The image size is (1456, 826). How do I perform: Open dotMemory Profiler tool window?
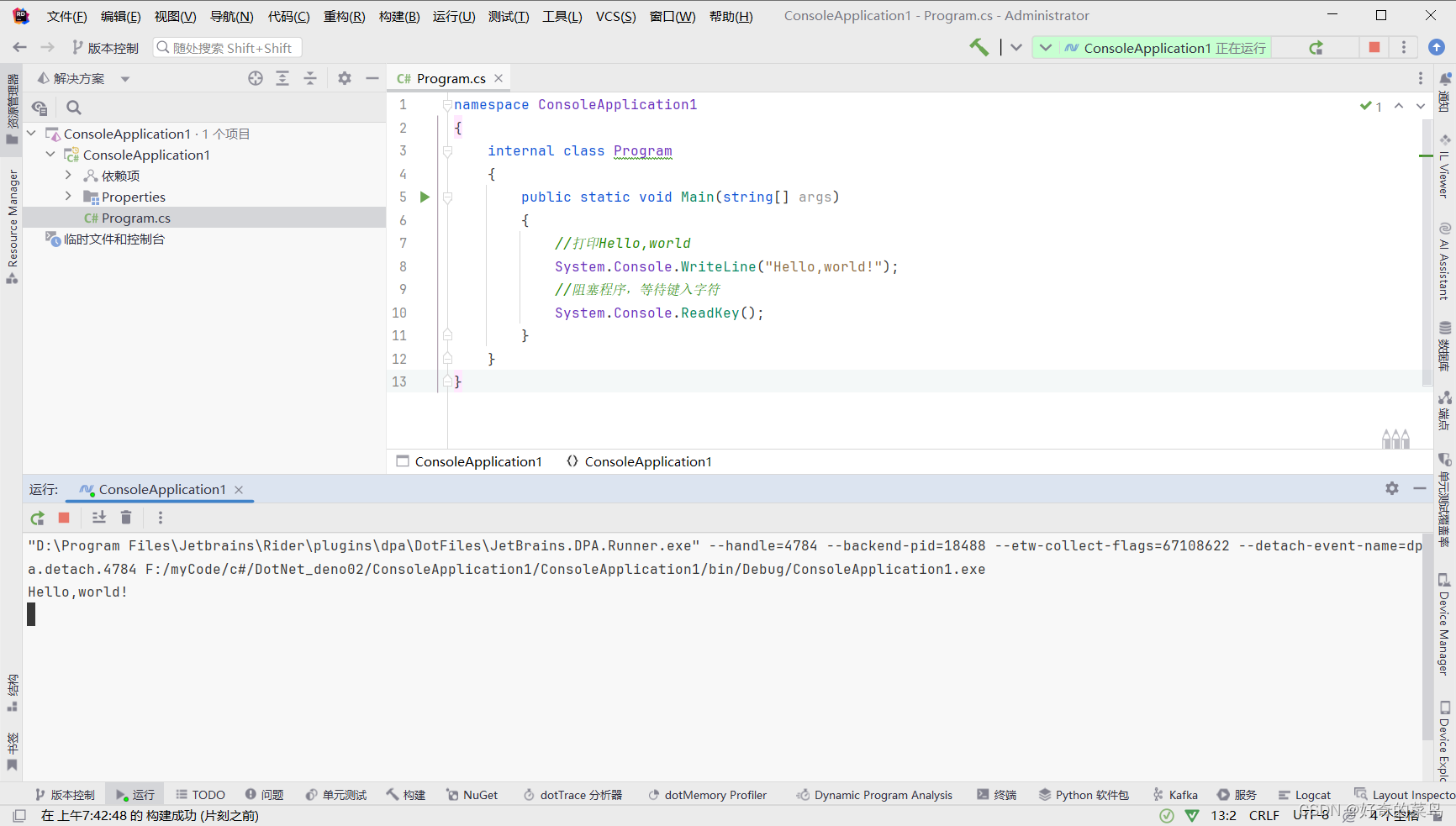[x=707, y=795]
